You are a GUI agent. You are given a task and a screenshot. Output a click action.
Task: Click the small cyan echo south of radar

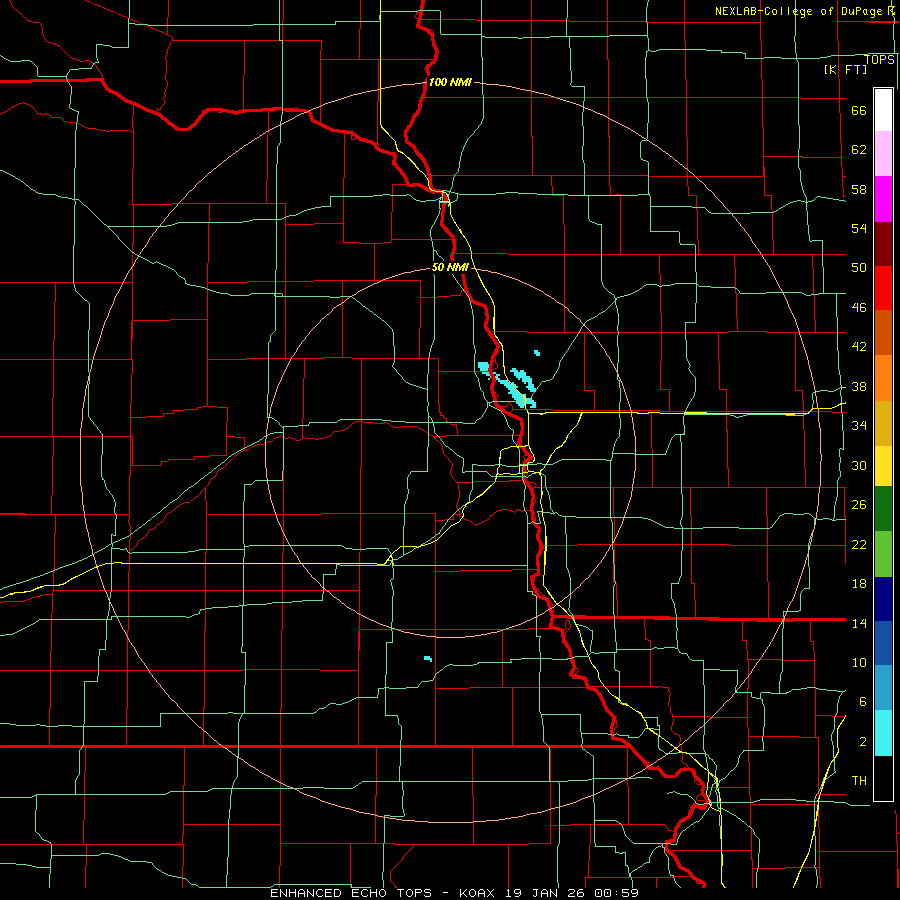click(x=428, y=658)
